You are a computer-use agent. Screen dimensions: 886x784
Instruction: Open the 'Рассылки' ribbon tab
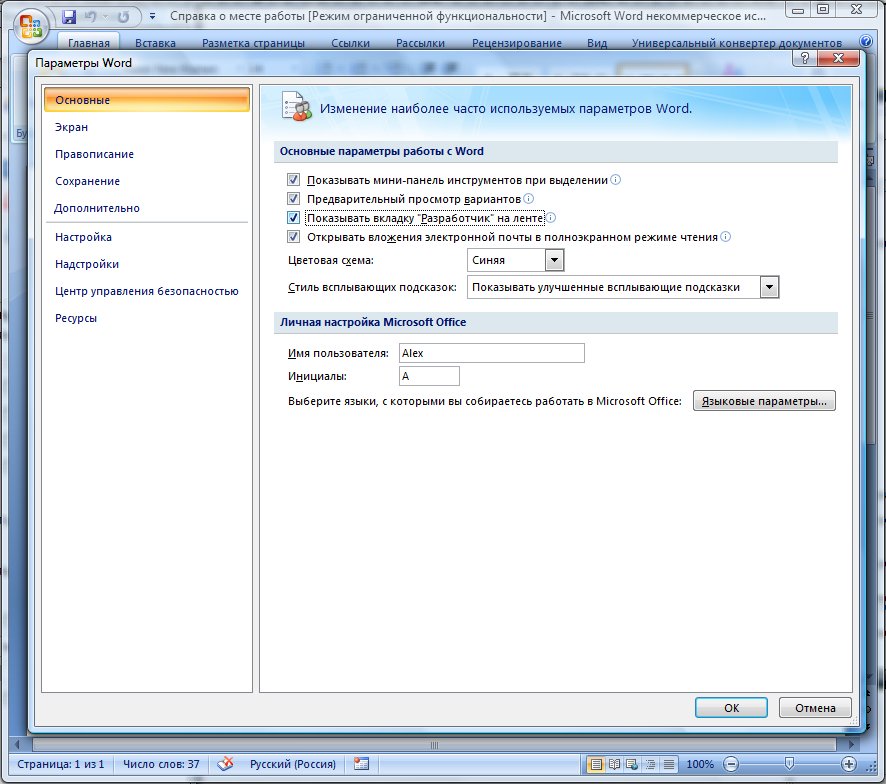pyautogui.click(x=420, y=43)
